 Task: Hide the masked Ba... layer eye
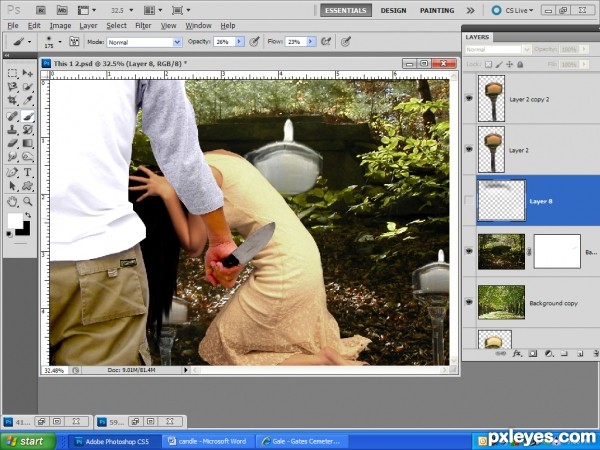click(469, 251)
